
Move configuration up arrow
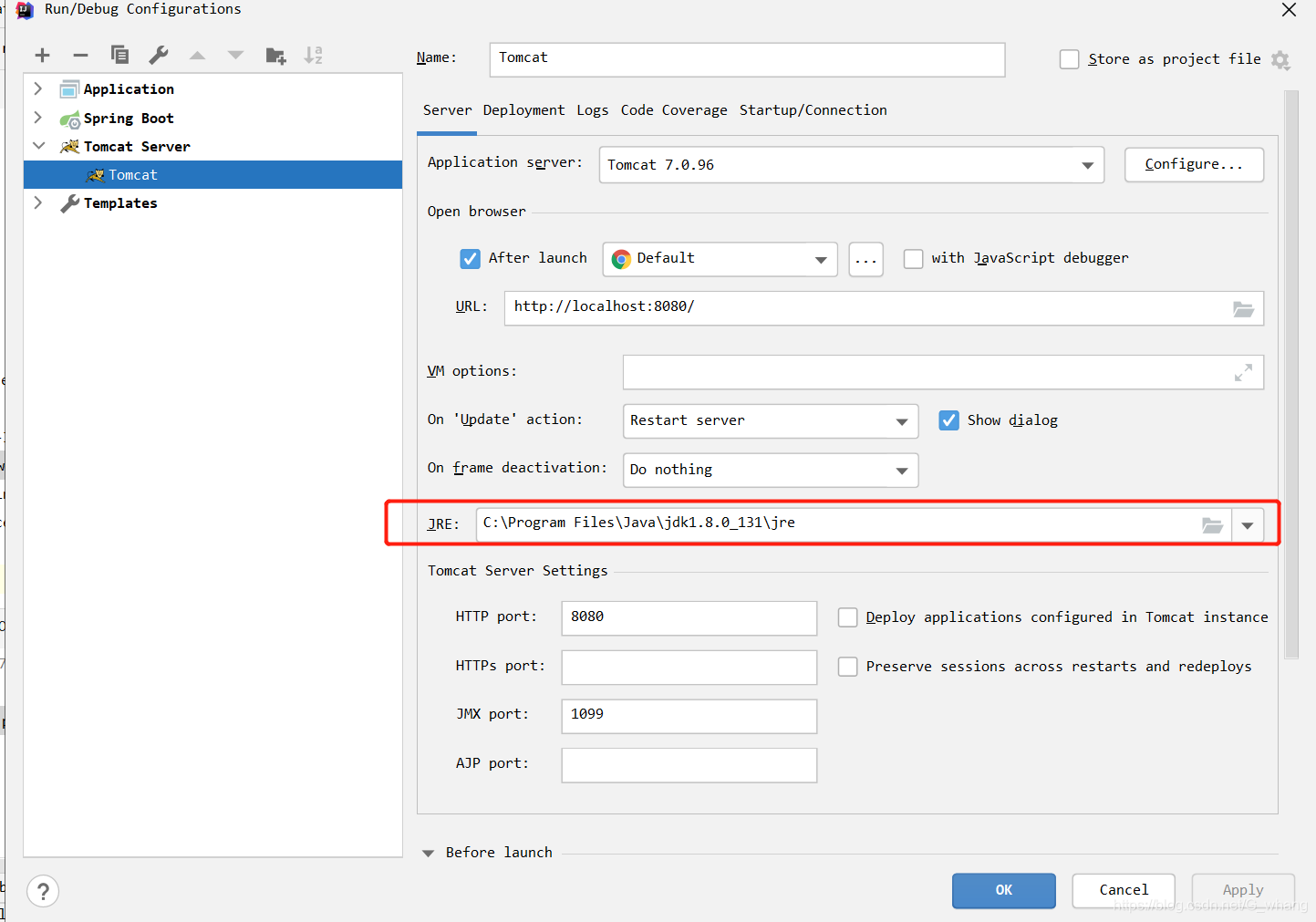click(197, 56)
